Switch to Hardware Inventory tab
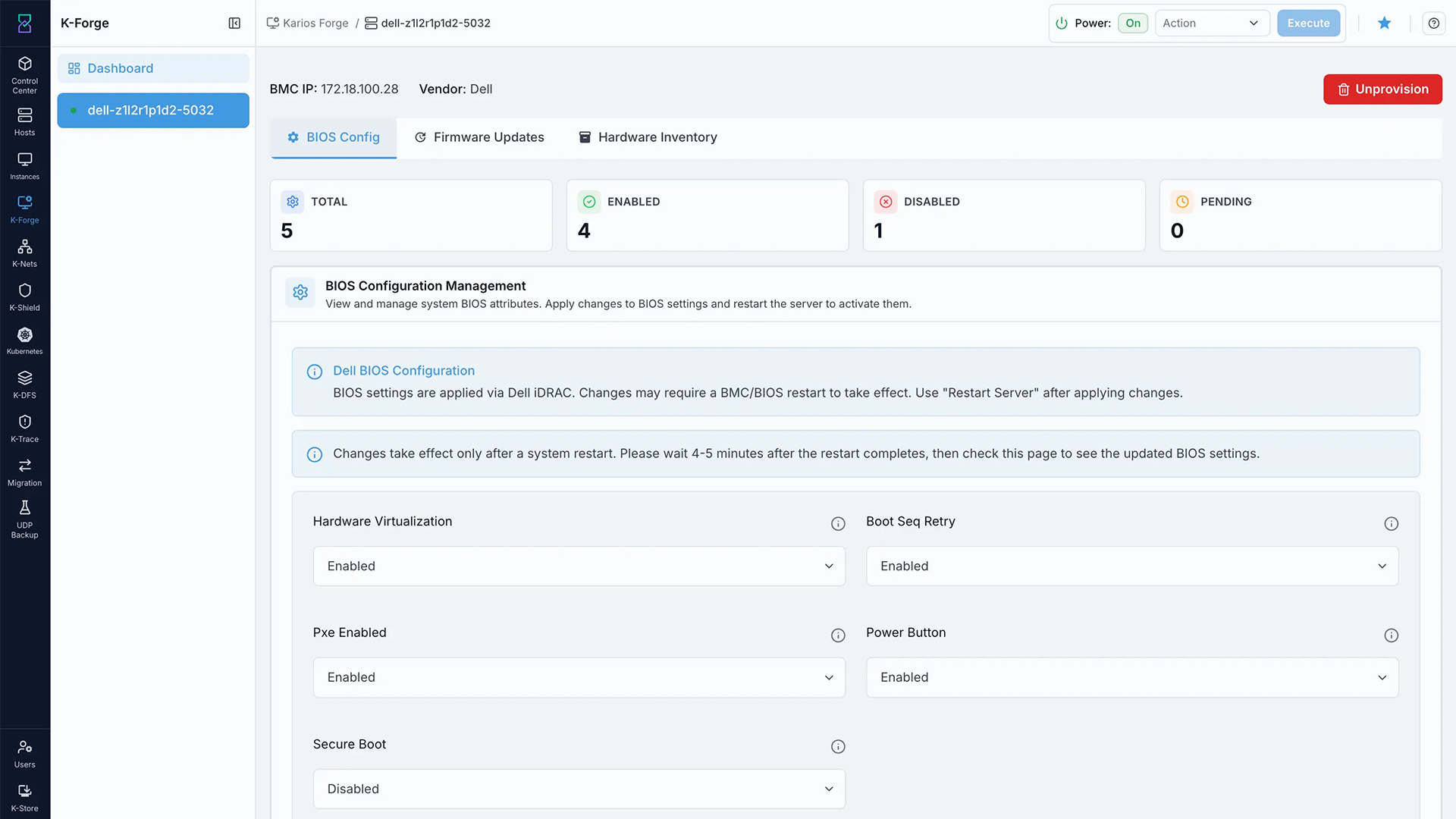This screenshot has width=1456, height=819. coord(648,137)
